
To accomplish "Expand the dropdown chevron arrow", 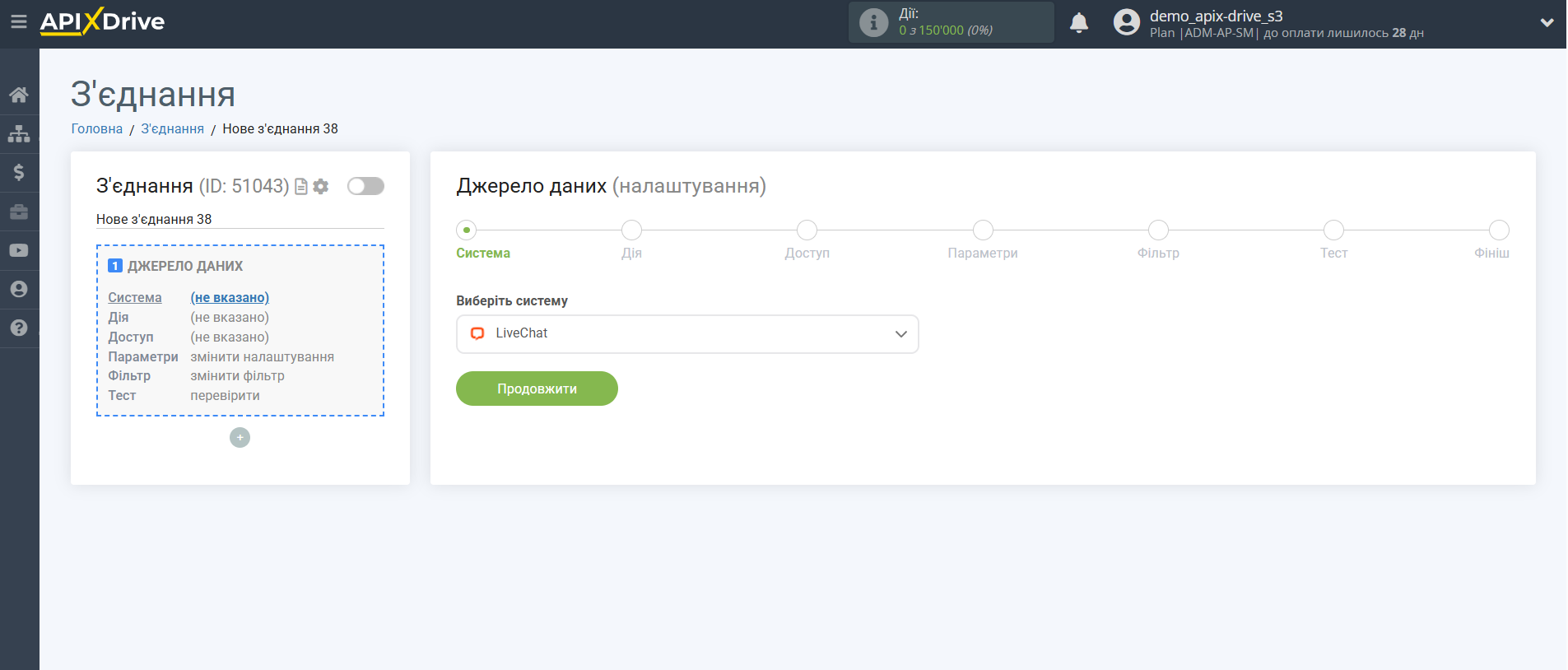I will point(900,334).
